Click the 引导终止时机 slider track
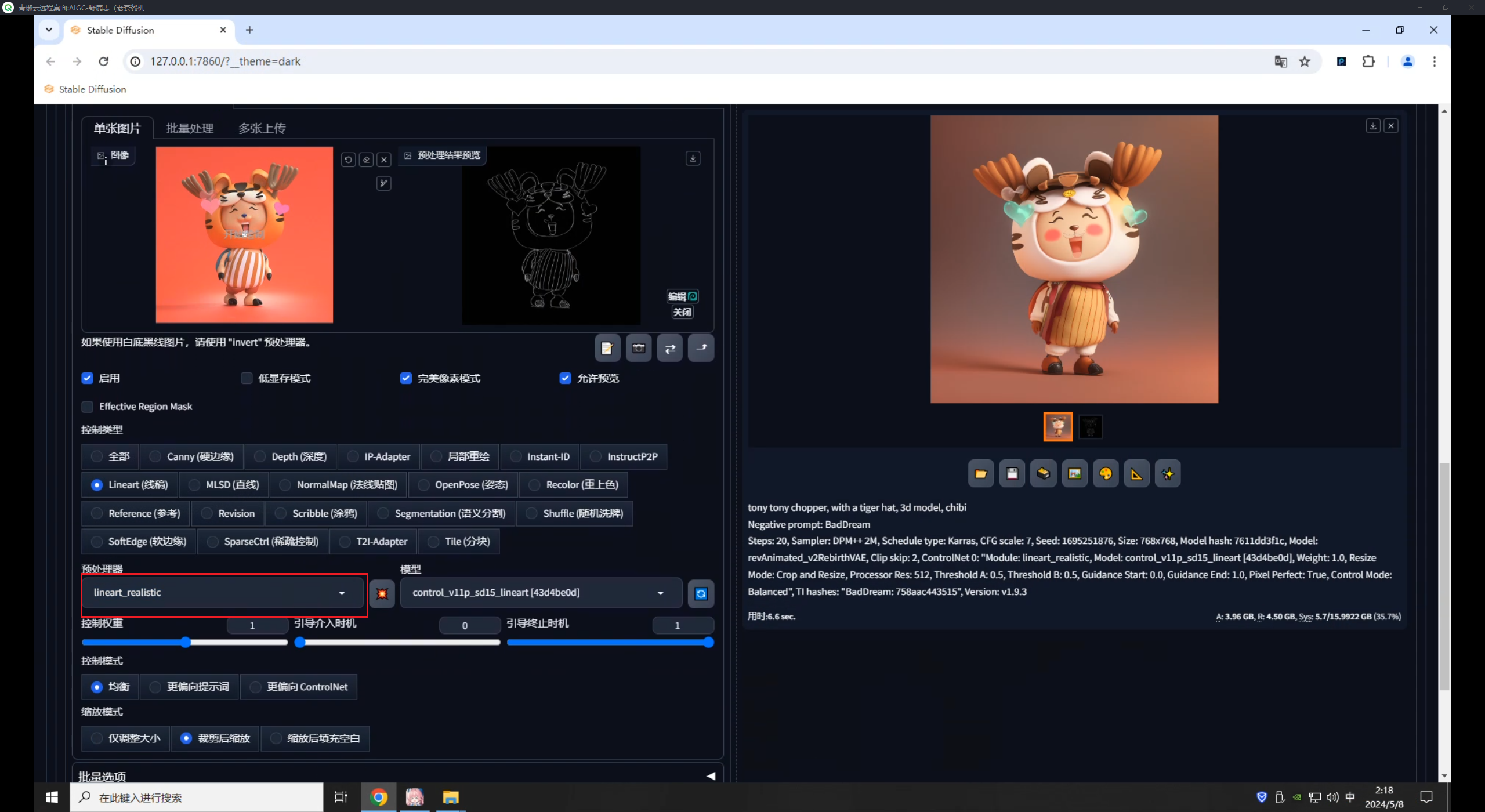The height and width of the screenshot is (812, 1485). [610, 642]
